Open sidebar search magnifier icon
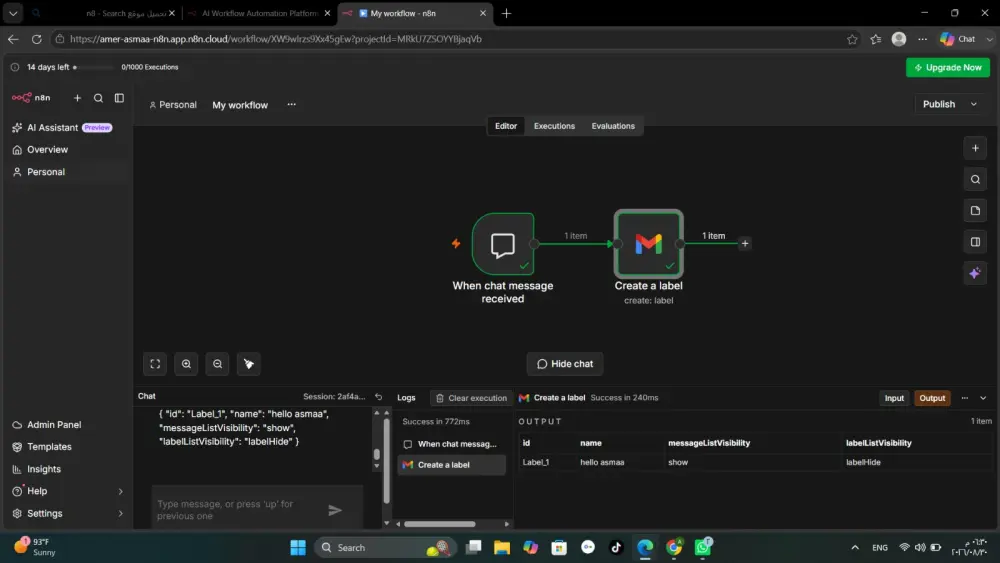 click(x=98, y=98)
